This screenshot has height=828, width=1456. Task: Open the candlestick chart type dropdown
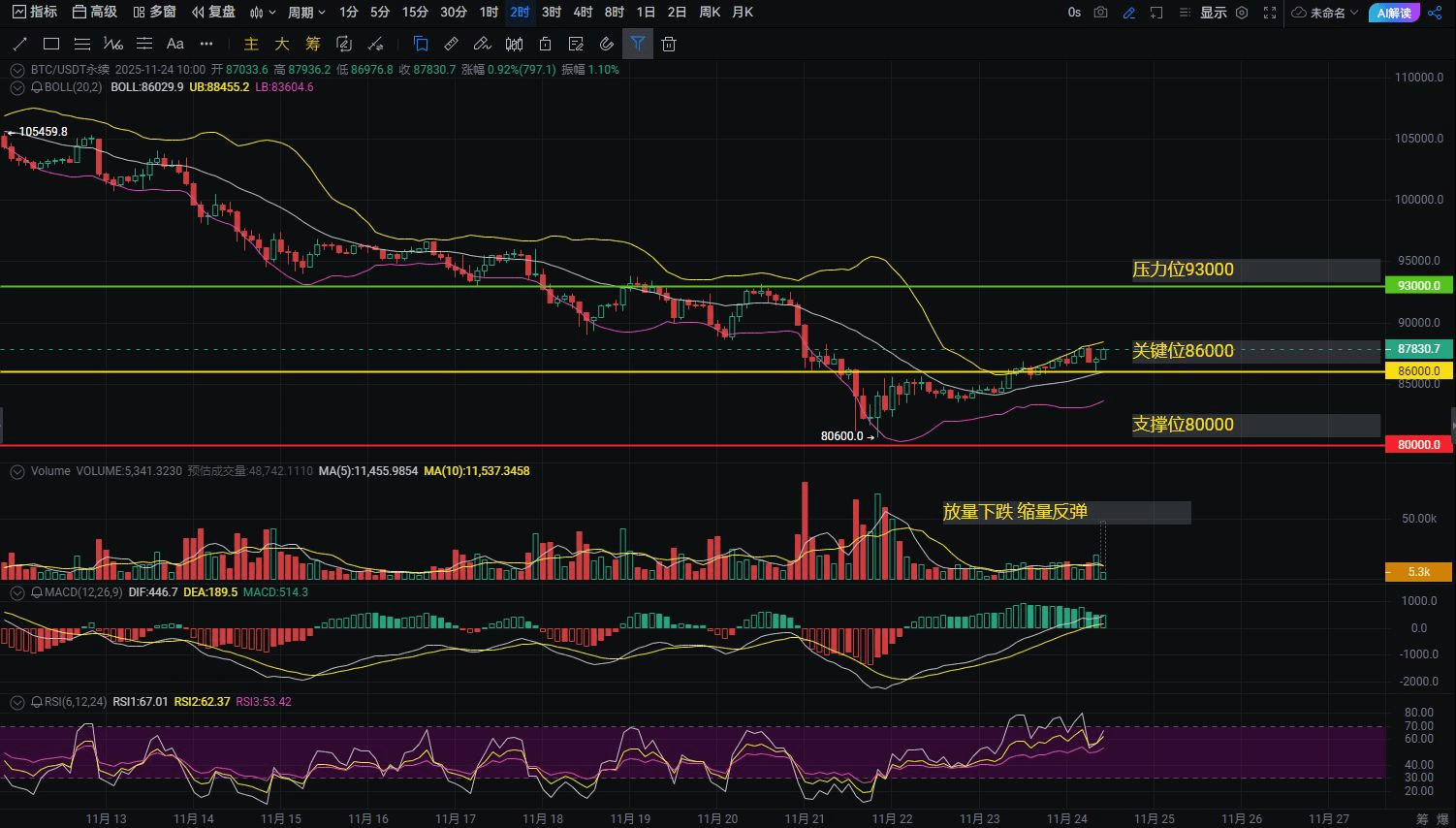(262, 13)
